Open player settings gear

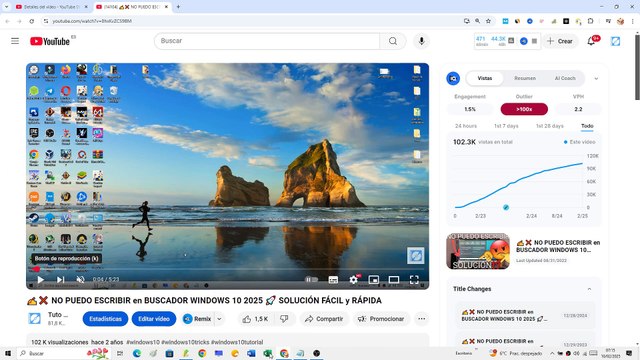coord(353,280)
